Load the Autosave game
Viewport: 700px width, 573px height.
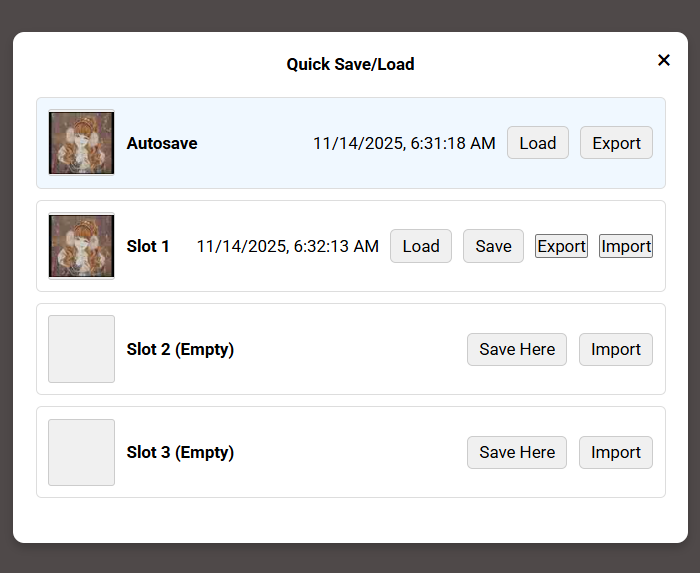click(537, 143)
